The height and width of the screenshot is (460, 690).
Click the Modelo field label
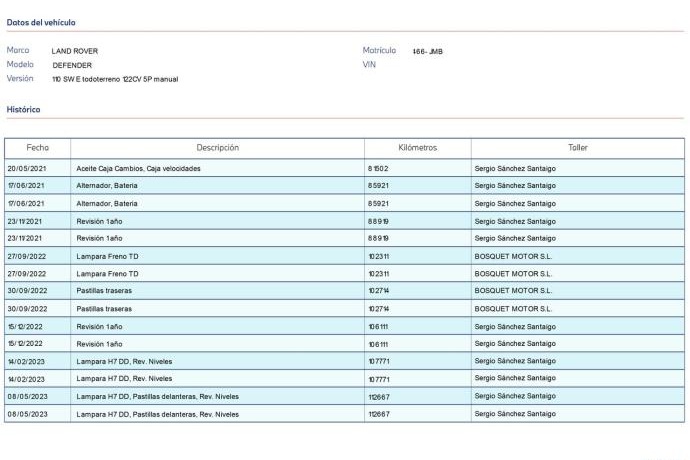pyautogui.click(x=20, y=64)
